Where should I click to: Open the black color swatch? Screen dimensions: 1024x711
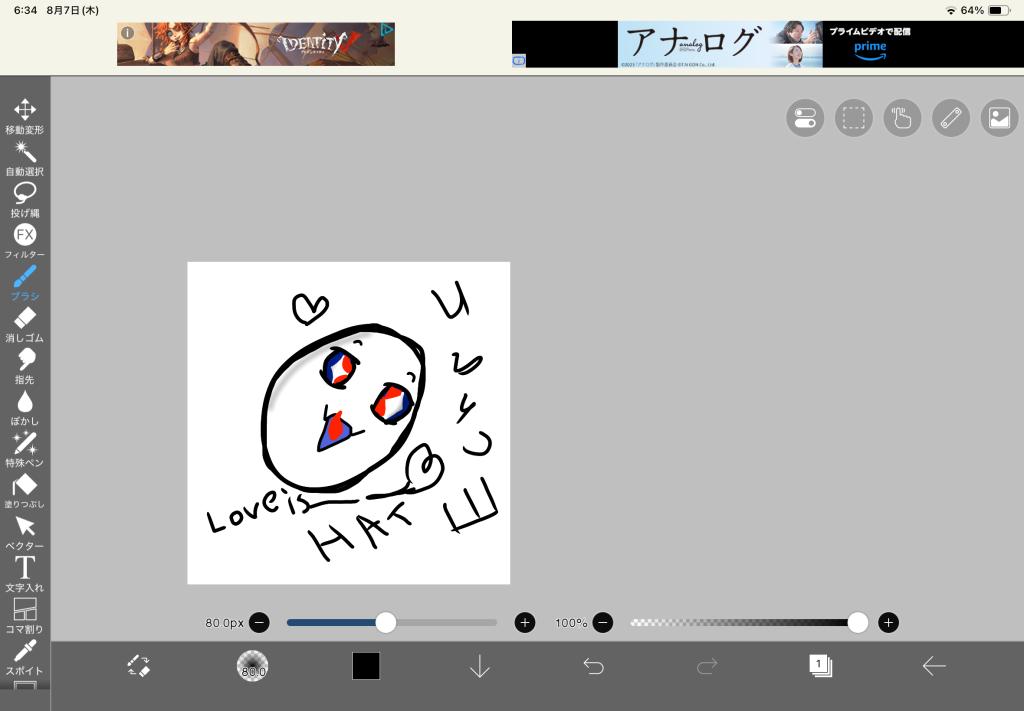point(366,666)
